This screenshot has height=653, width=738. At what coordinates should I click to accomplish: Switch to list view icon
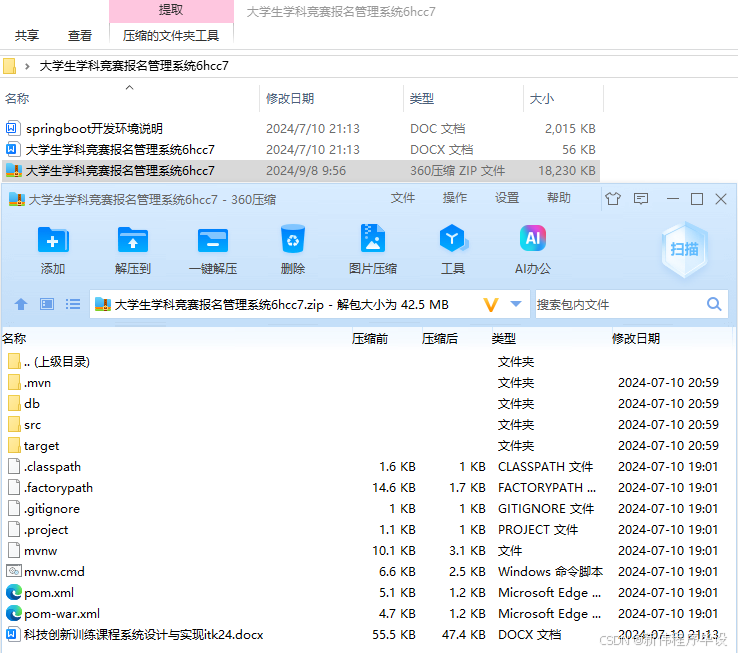[73, 304]
